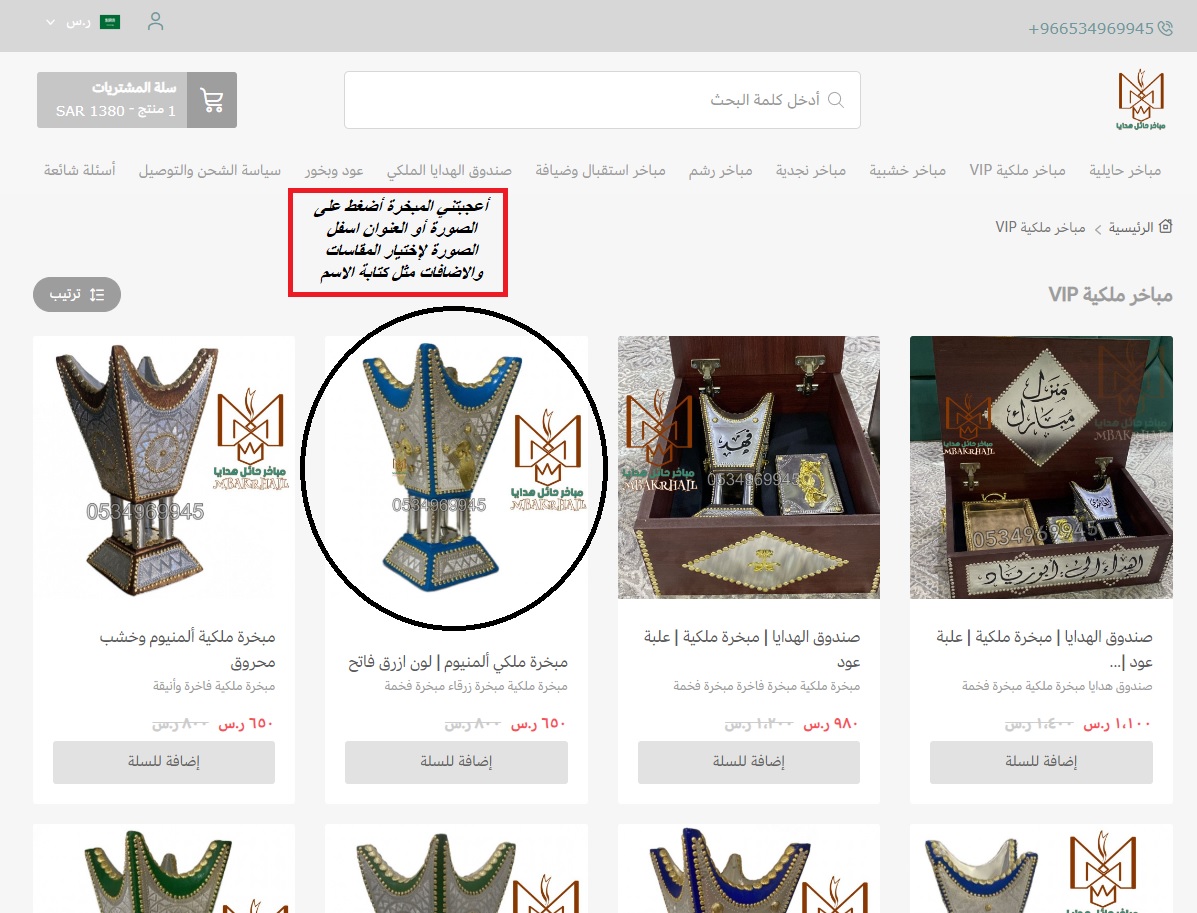Image resolution: width=1197 pixels, height=913 pixels.
Task: Click the home icon in breadcrumb
Action: 1165,227
